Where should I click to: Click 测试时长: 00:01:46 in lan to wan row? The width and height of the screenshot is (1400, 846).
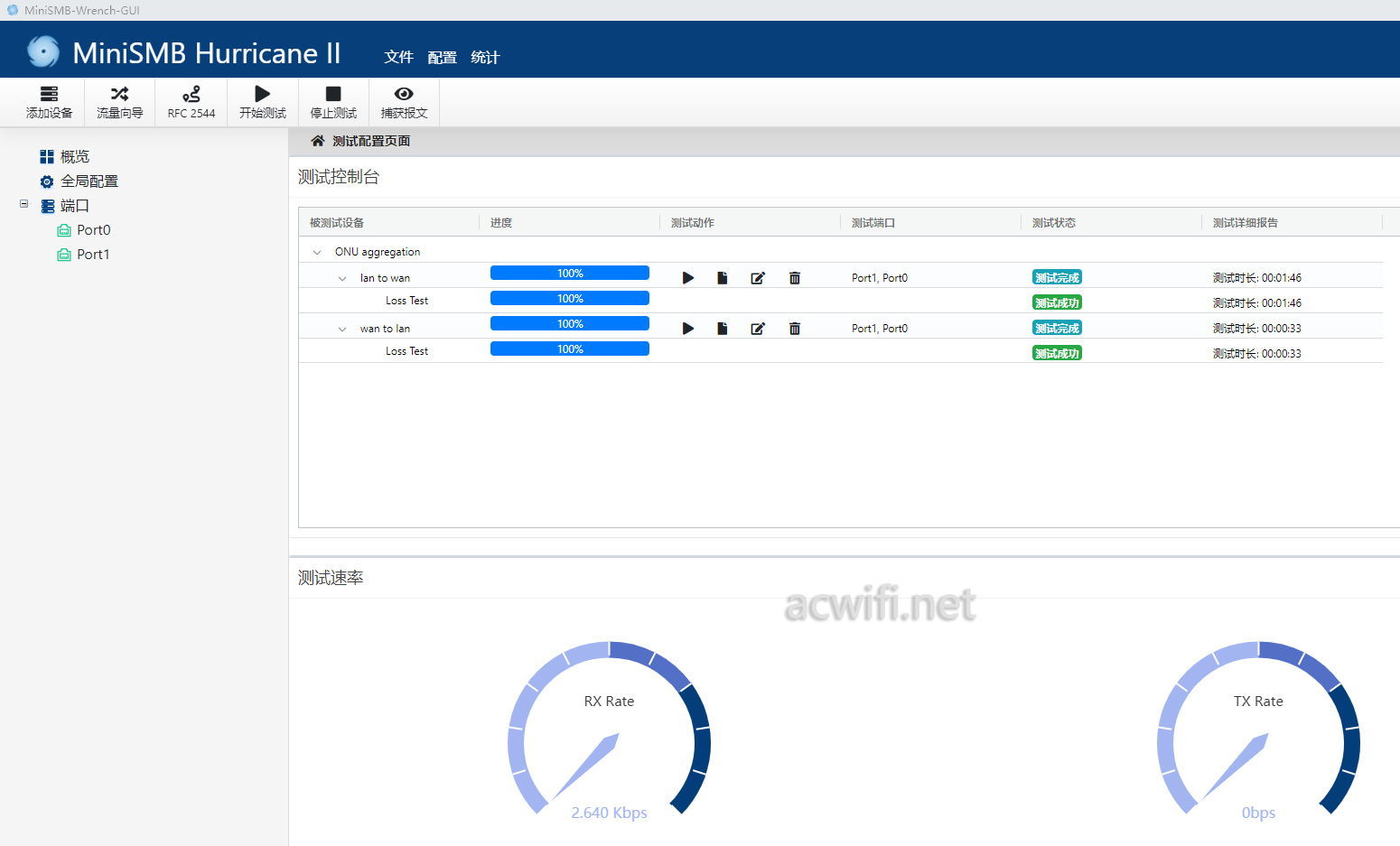1257,278
